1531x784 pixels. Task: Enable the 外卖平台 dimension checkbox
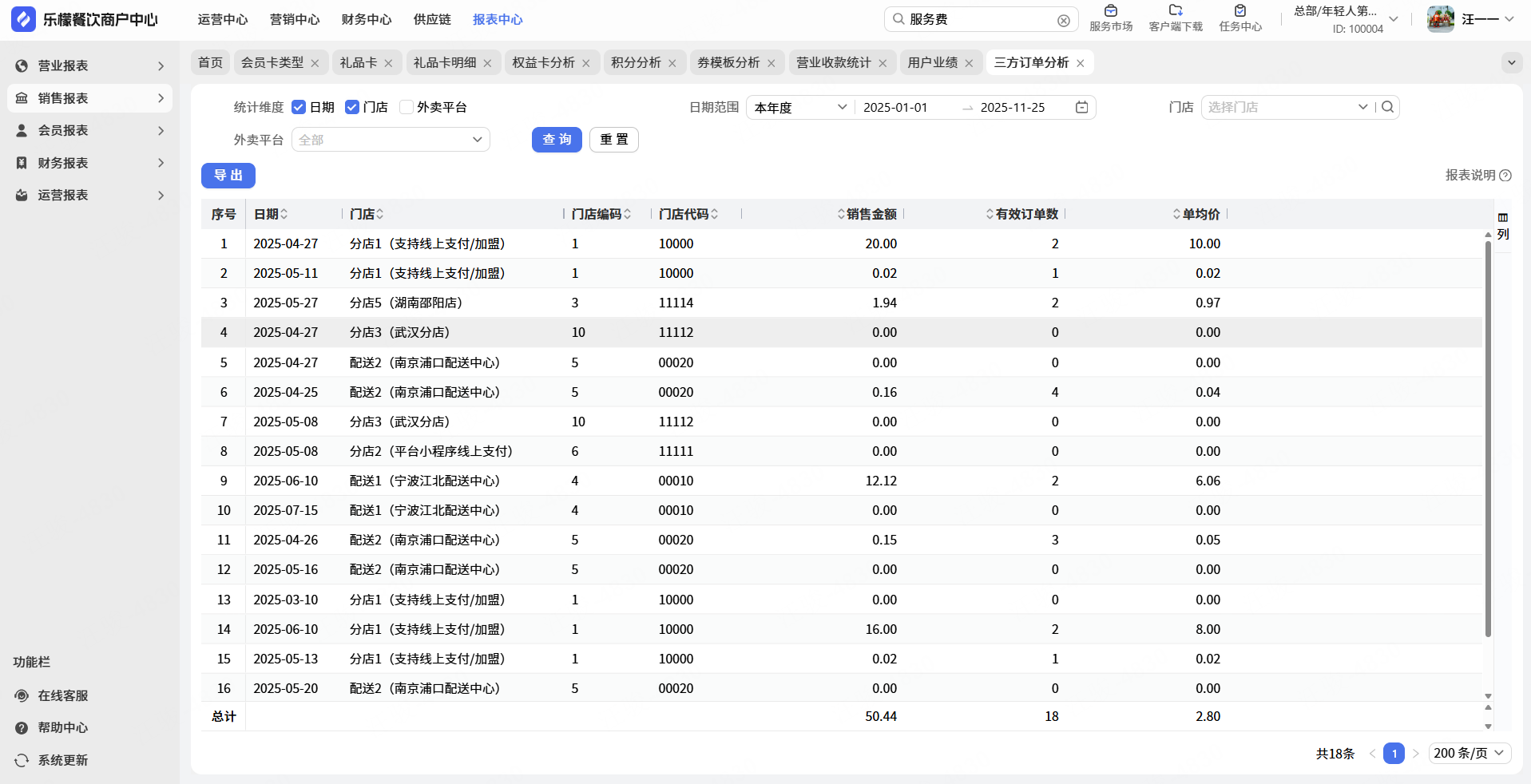(x=406, y=107)
